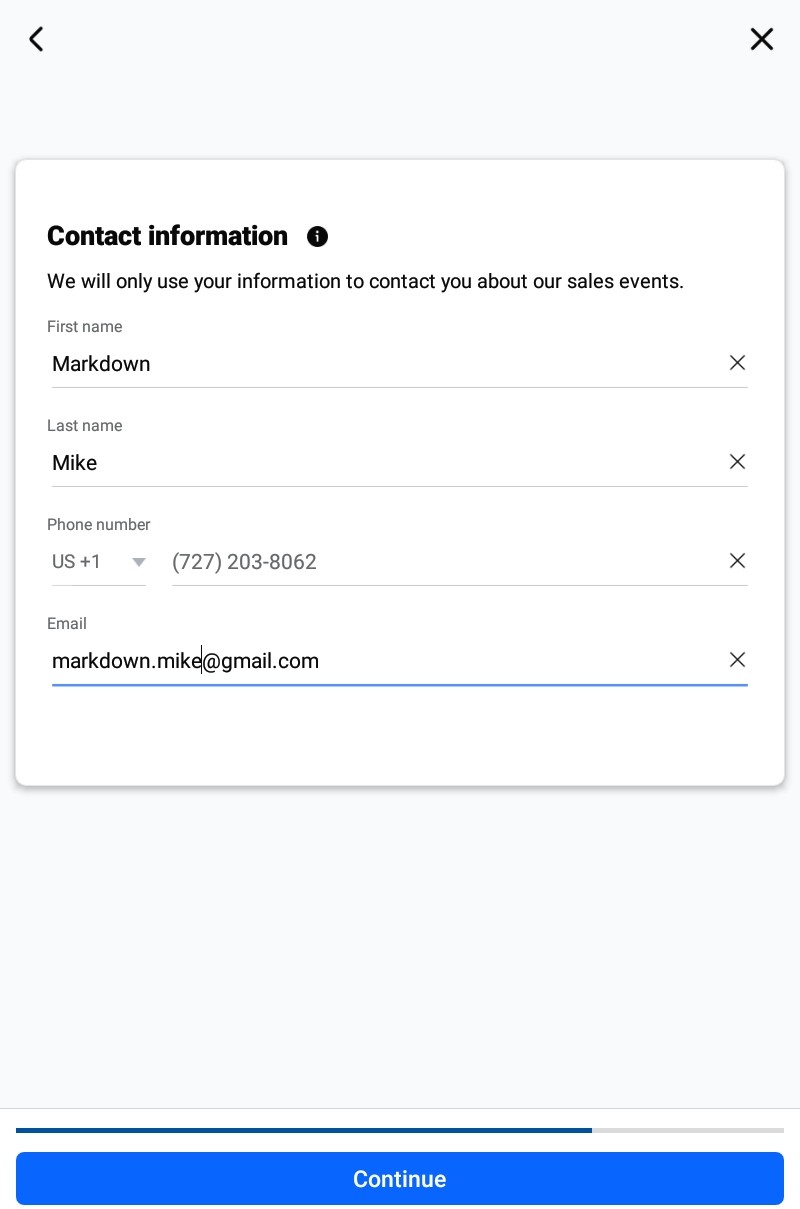Click the Phone number label
Screen dimensions: 800x1209
tap(98, 525)
